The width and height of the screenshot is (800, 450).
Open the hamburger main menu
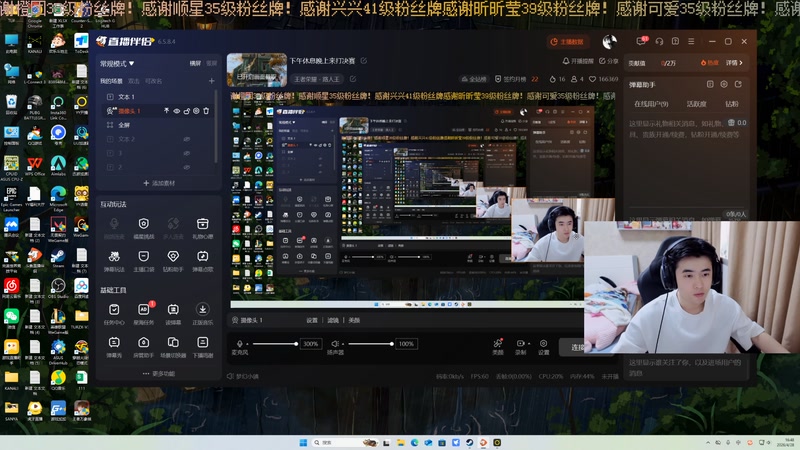(691, 41)
